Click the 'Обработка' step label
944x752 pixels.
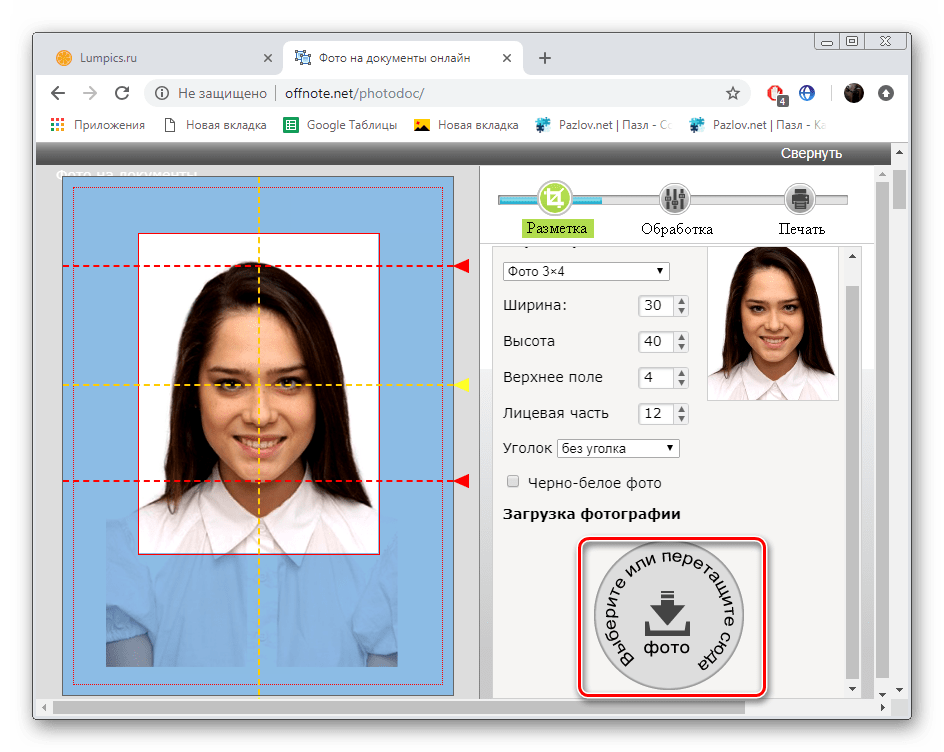pos(677,229)
